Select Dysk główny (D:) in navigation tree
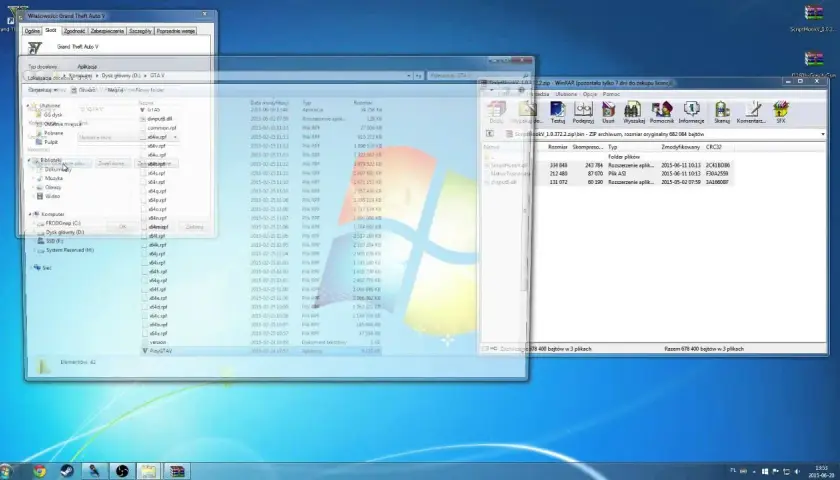This screenshot has width=840, height=480. (x=64, y=232)
